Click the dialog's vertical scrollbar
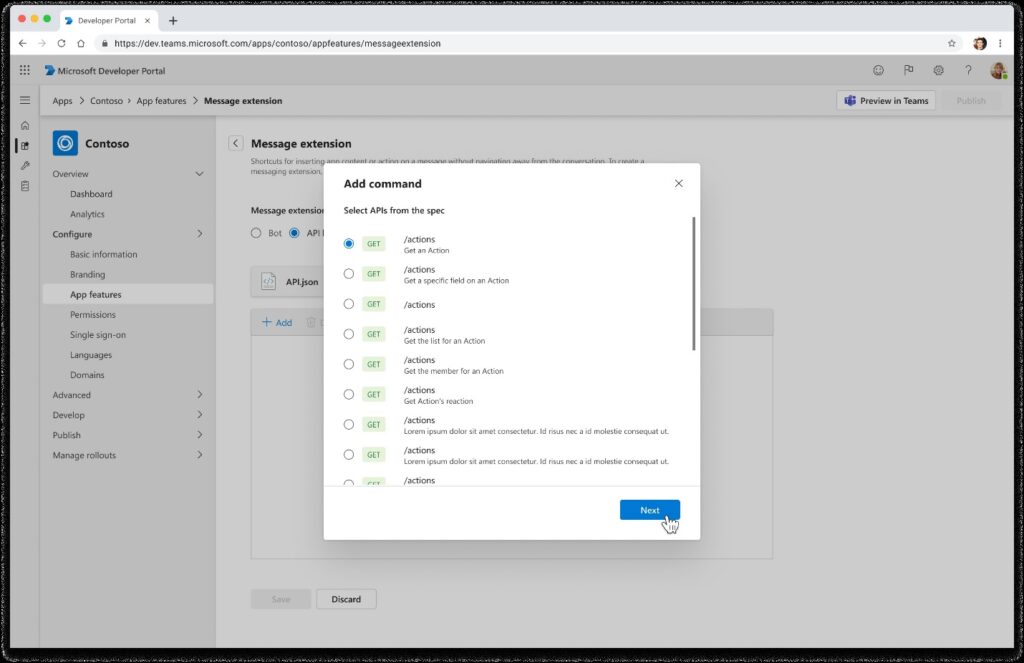Image resolution: width=1024 pixels, height=663 pixels. (x=693, y=284)
